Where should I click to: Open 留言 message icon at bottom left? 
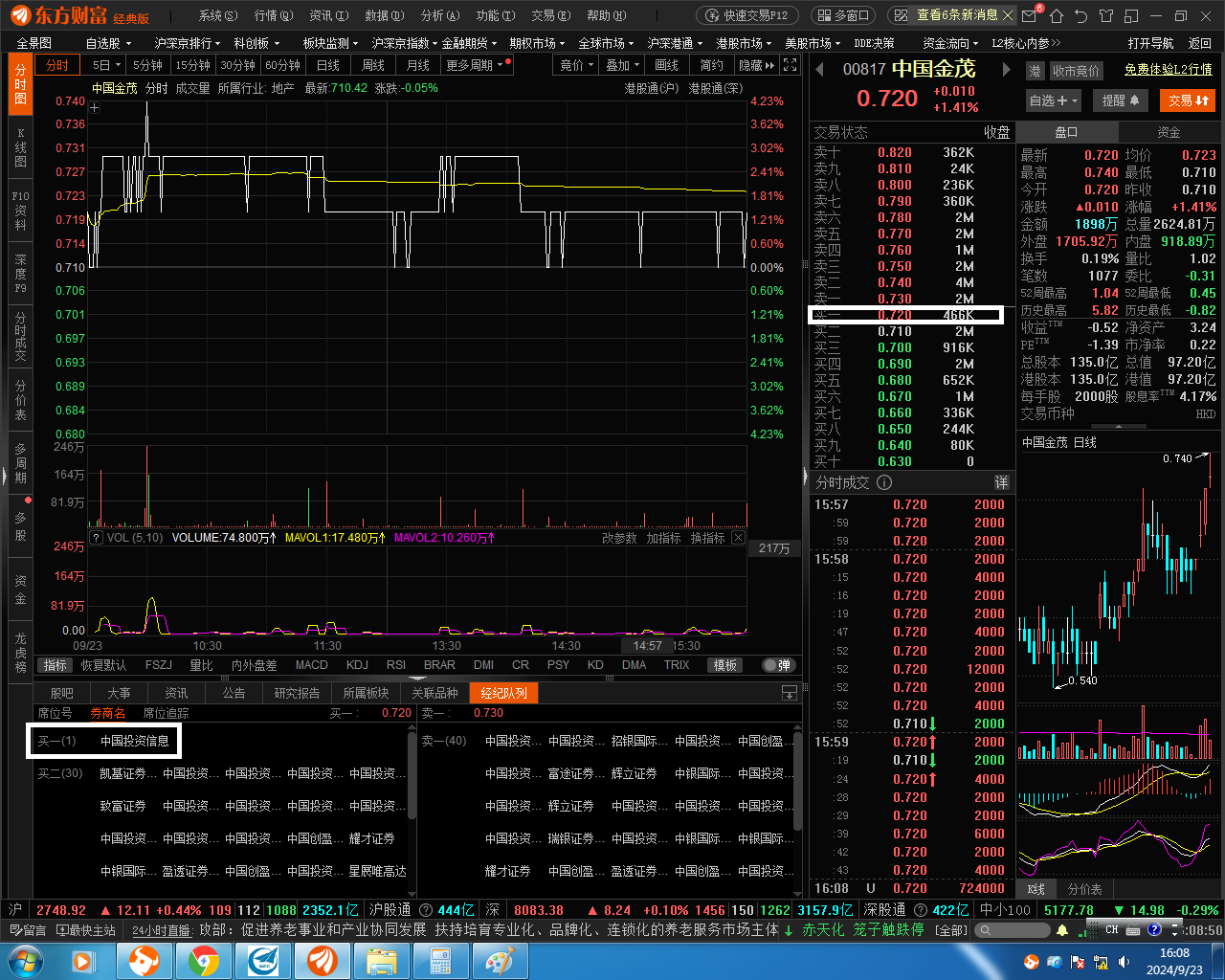[x=29, y=929]
